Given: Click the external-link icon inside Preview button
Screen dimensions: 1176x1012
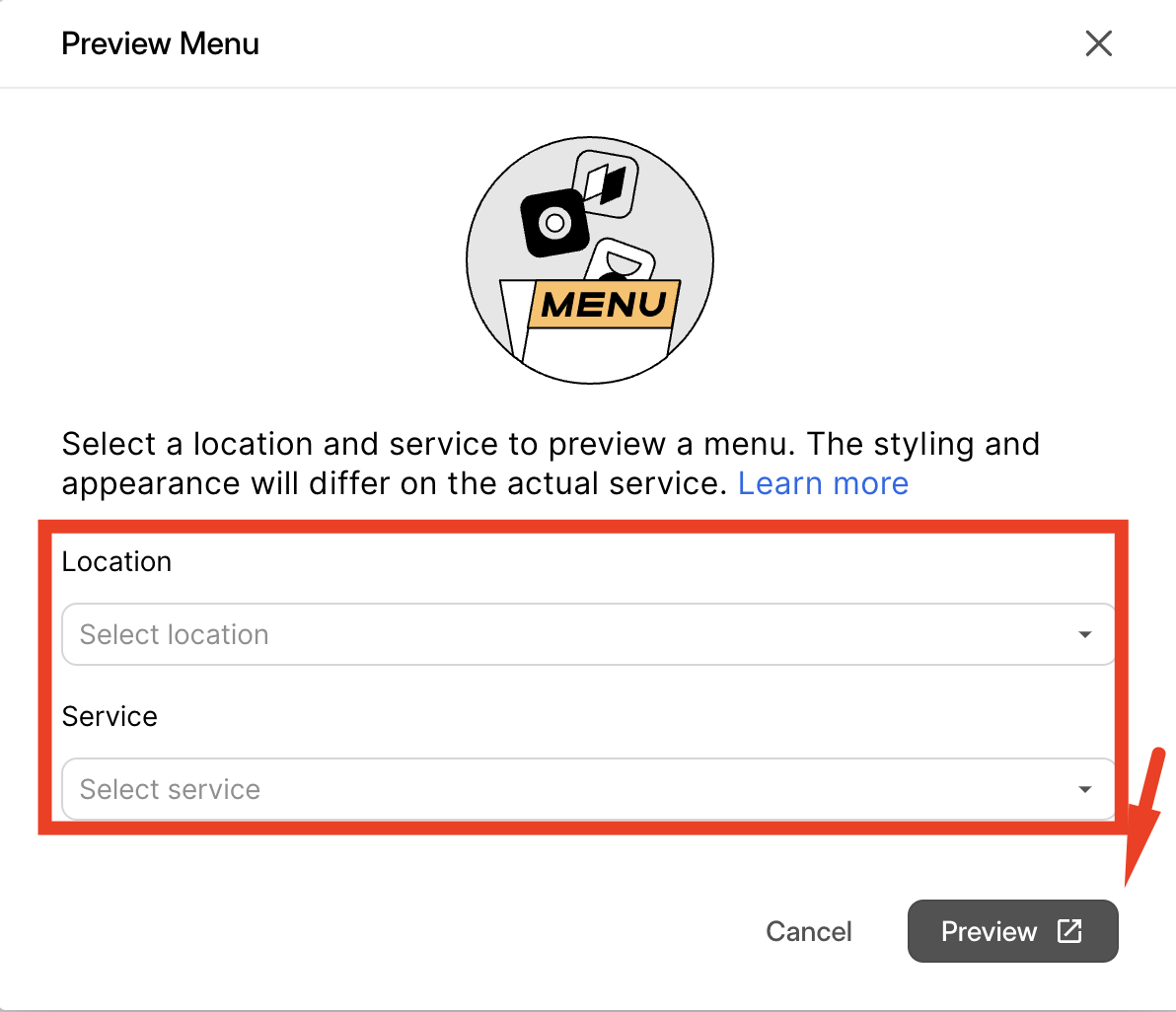Looking at the screenshot, I should [x=1068, y=931].
